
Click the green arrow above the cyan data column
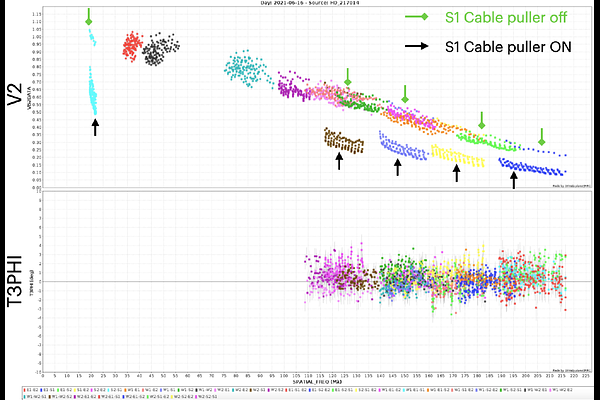[89, 16]
